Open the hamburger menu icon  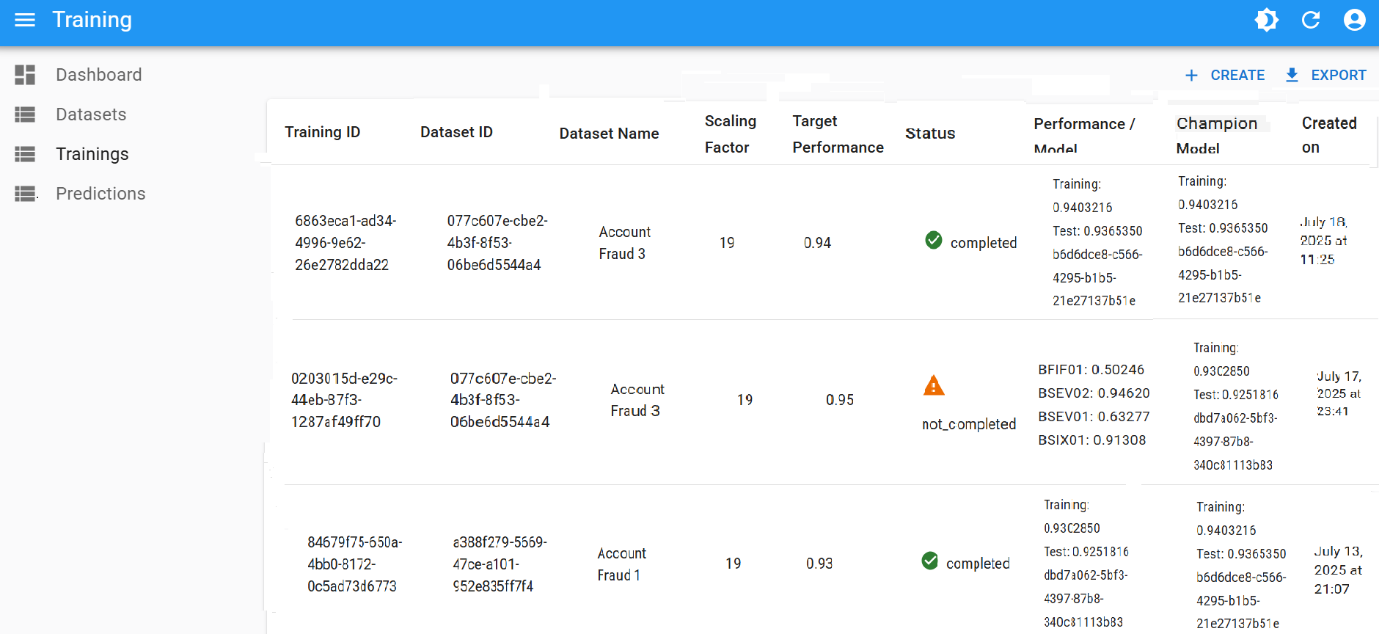[25, 20]
